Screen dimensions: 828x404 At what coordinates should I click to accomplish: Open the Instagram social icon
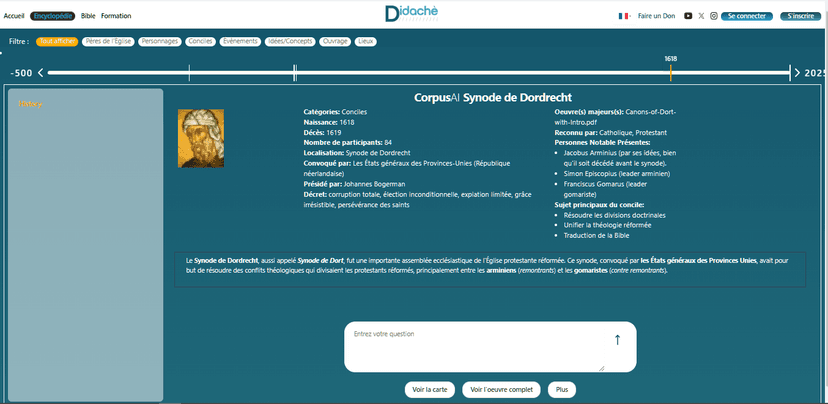713,16
